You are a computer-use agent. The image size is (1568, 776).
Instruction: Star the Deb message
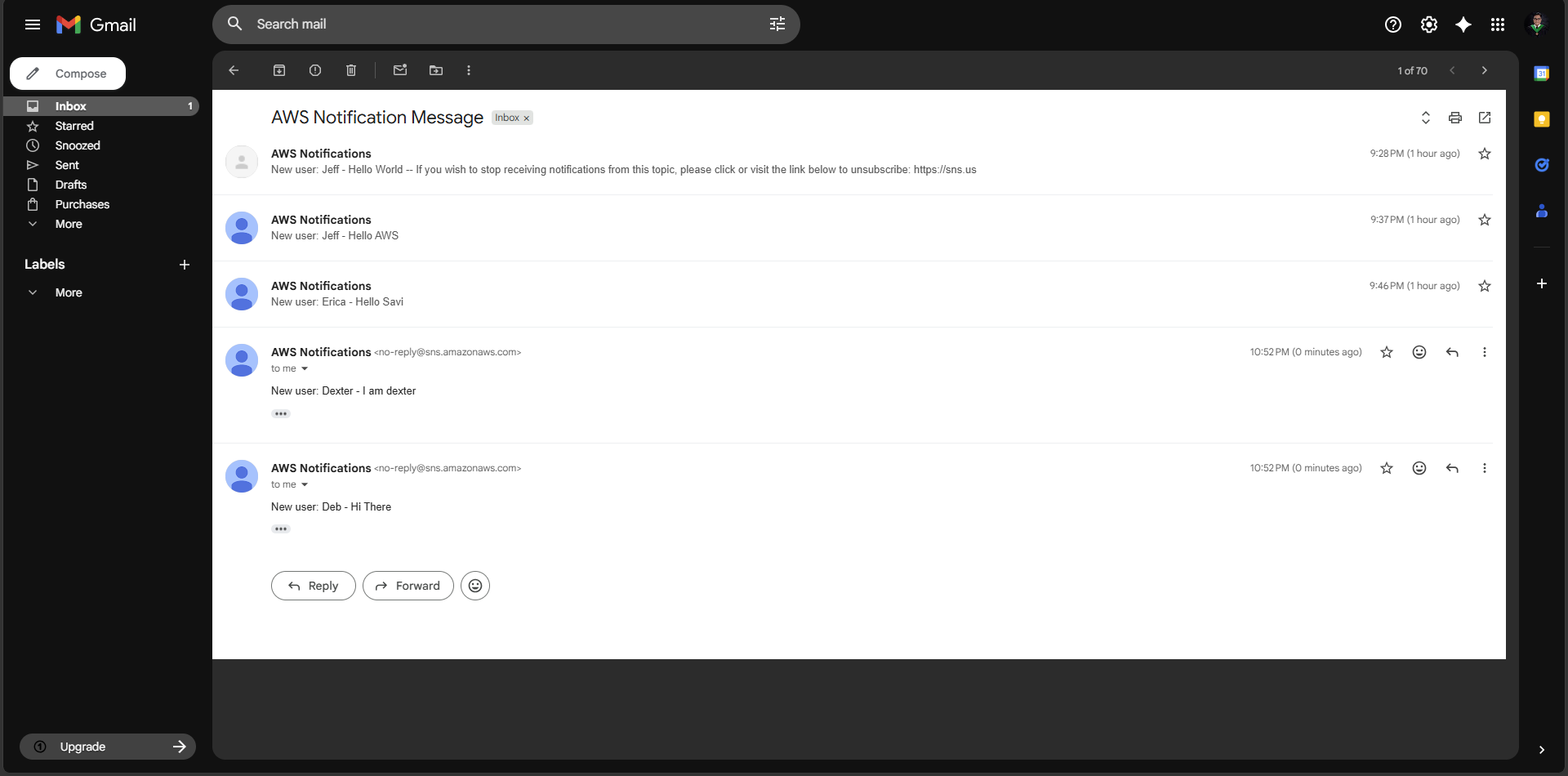coord(1387,468)
